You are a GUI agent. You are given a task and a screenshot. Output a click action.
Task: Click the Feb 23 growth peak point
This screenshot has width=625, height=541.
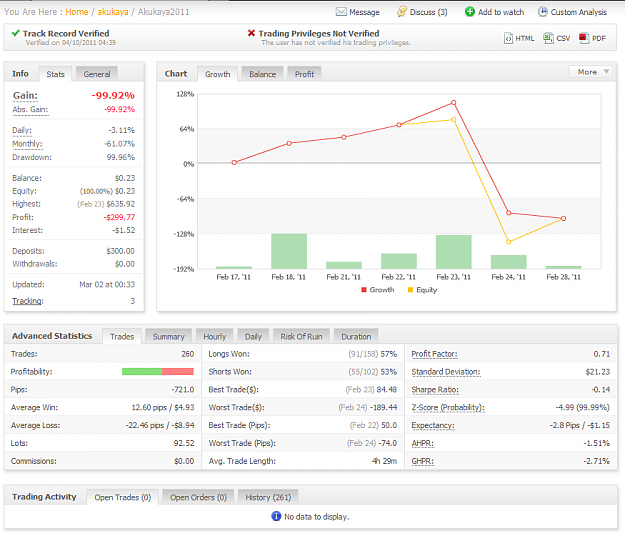(x=454, y=103)
